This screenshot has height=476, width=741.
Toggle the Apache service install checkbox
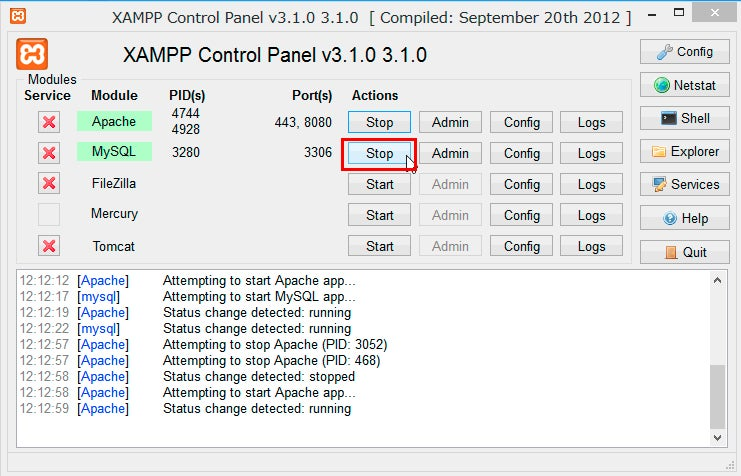pyautogui.click(x=49, y=122)
